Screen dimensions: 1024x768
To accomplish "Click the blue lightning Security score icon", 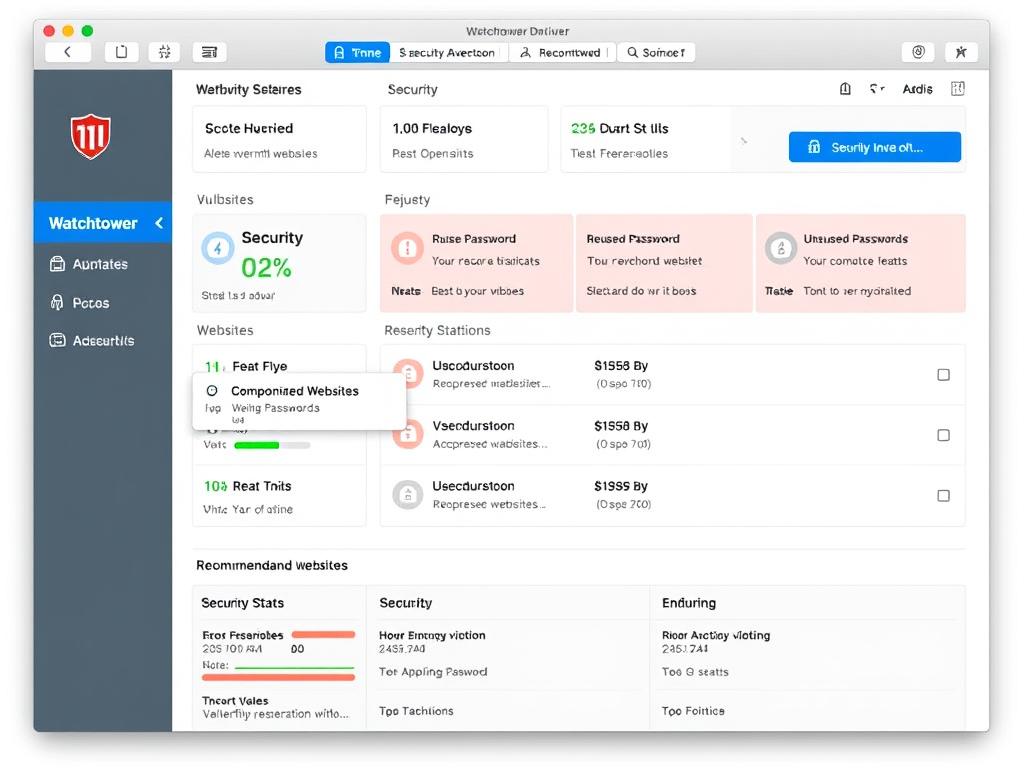I will 217,248.
